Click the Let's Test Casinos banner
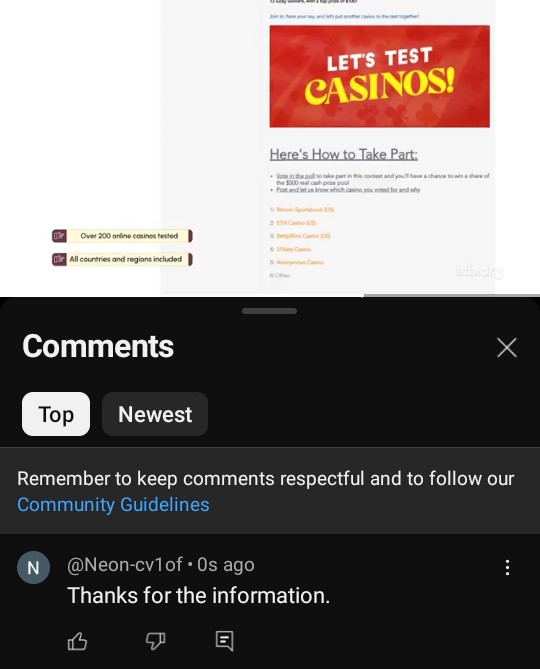This screenshot has height=669, width=540. point(380,76)
